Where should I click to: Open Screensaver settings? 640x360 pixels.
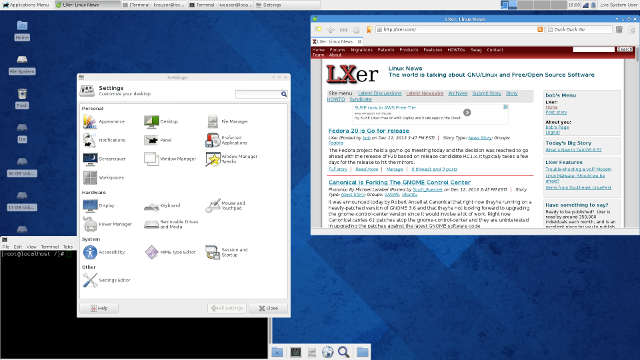coord(104,159)
